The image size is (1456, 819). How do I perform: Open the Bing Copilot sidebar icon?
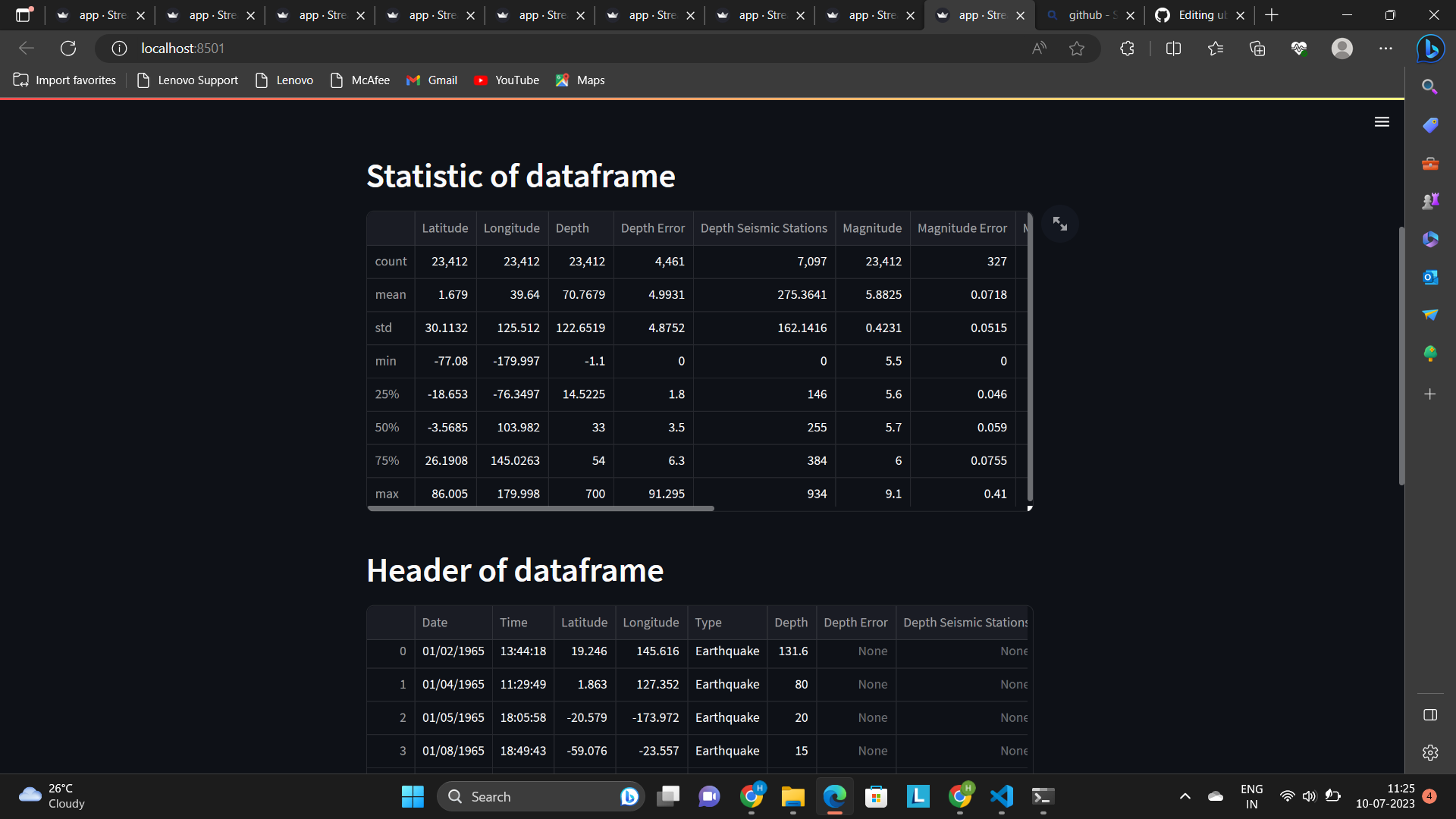1430,49
